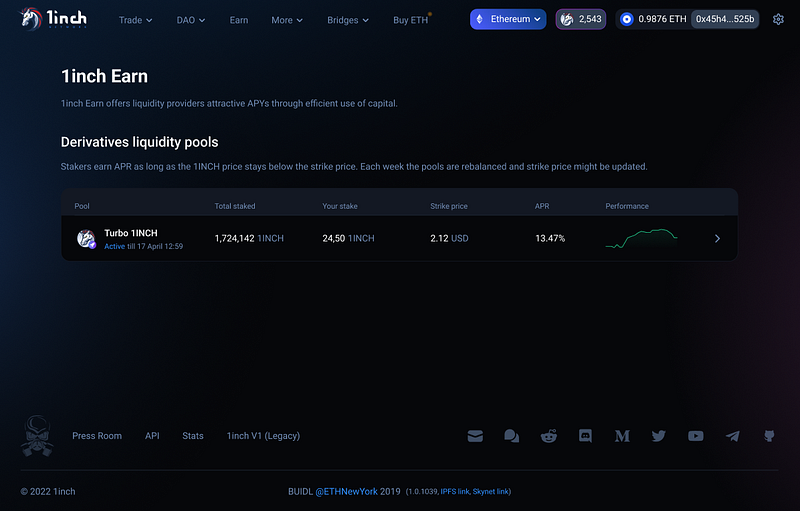This screenshot has height=511, width=800.
Task: Open the Reddit icon in footer
Action: 548,436
